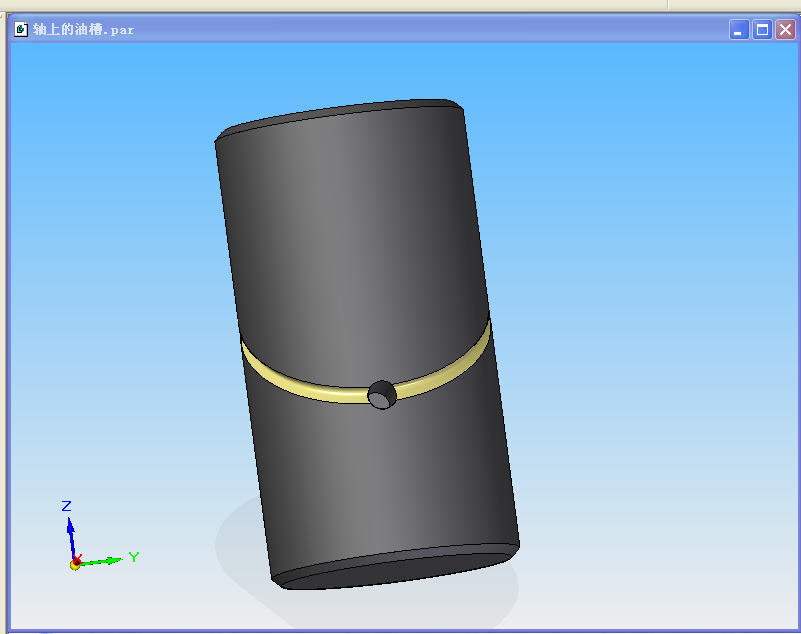Select the top chamfered face of cylinder

click(x=337, y=115)
